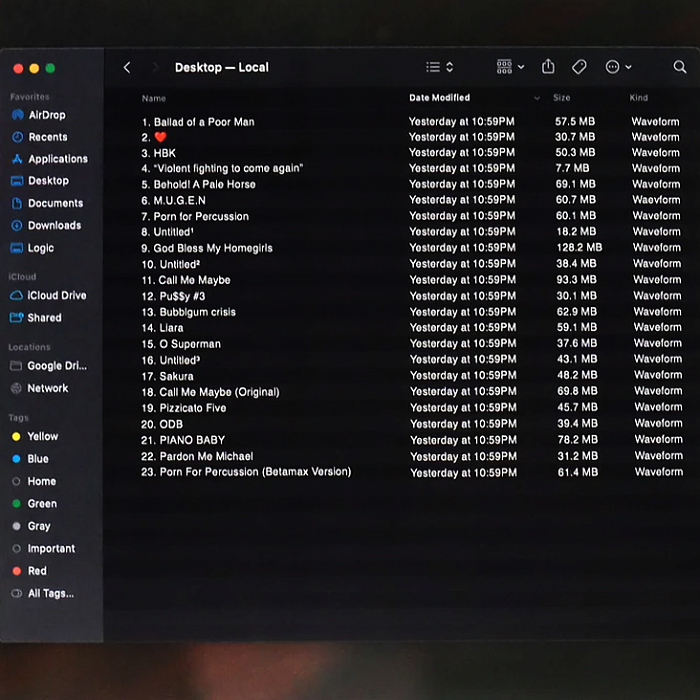Select the Green tag

(34, 504)
